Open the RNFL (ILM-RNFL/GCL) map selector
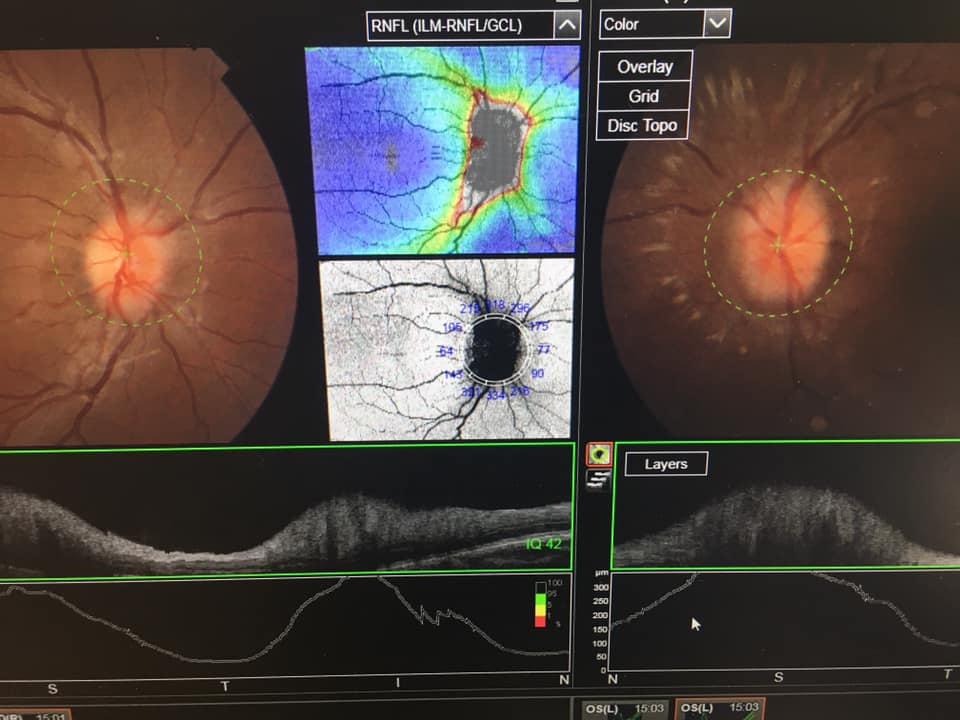The image size is (960, 720). coord(473,26)
